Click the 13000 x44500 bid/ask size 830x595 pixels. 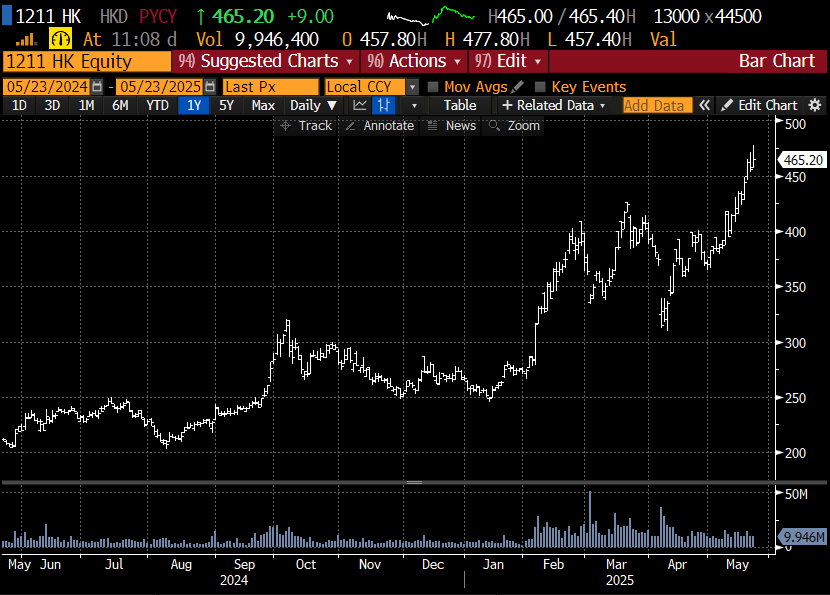708,16
